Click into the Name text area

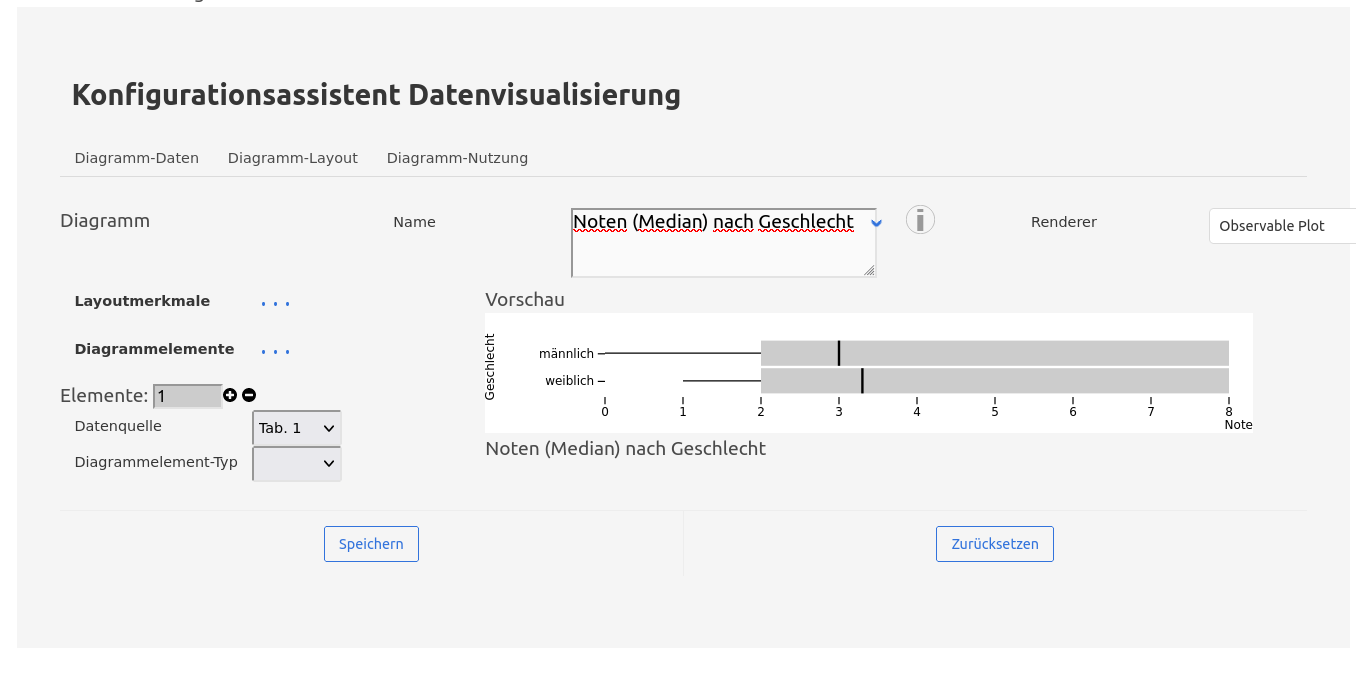[x=722, y=250]
